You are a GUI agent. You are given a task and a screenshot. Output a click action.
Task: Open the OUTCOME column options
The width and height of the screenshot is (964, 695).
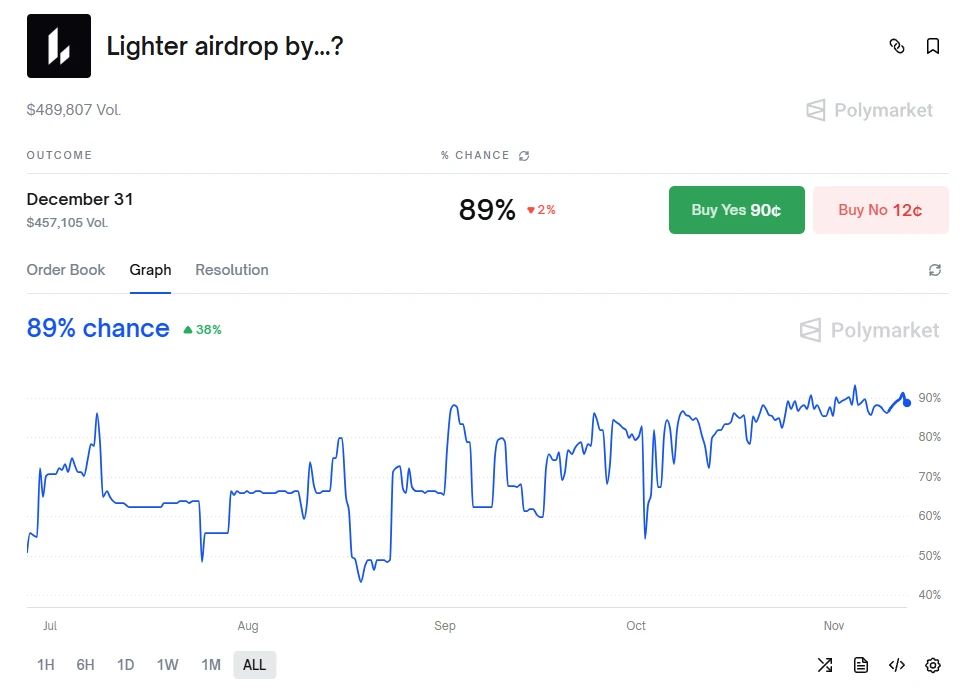[59, 155]
